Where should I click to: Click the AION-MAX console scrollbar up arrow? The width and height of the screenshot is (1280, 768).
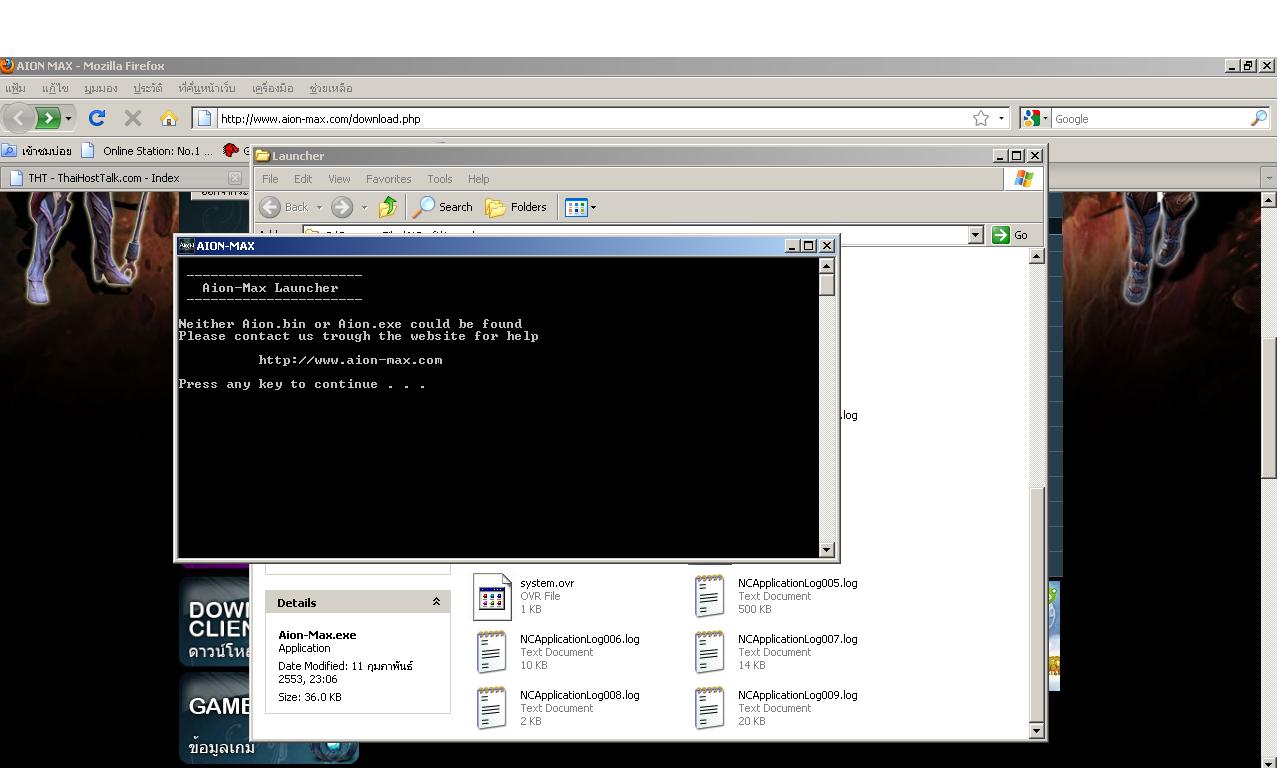tap(826, 265)
